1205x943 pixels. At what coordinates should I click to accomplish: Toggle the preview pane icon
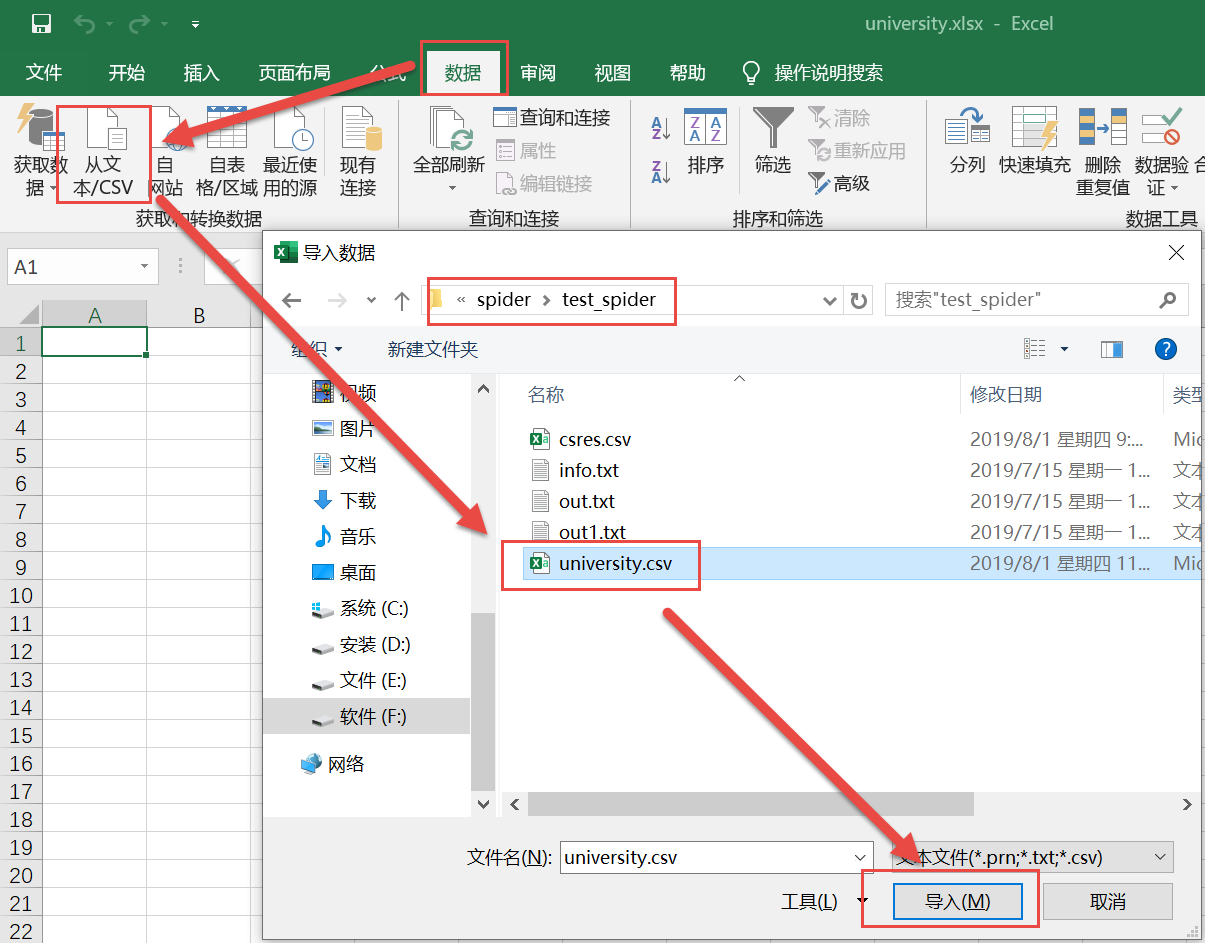click(1111, 349)
